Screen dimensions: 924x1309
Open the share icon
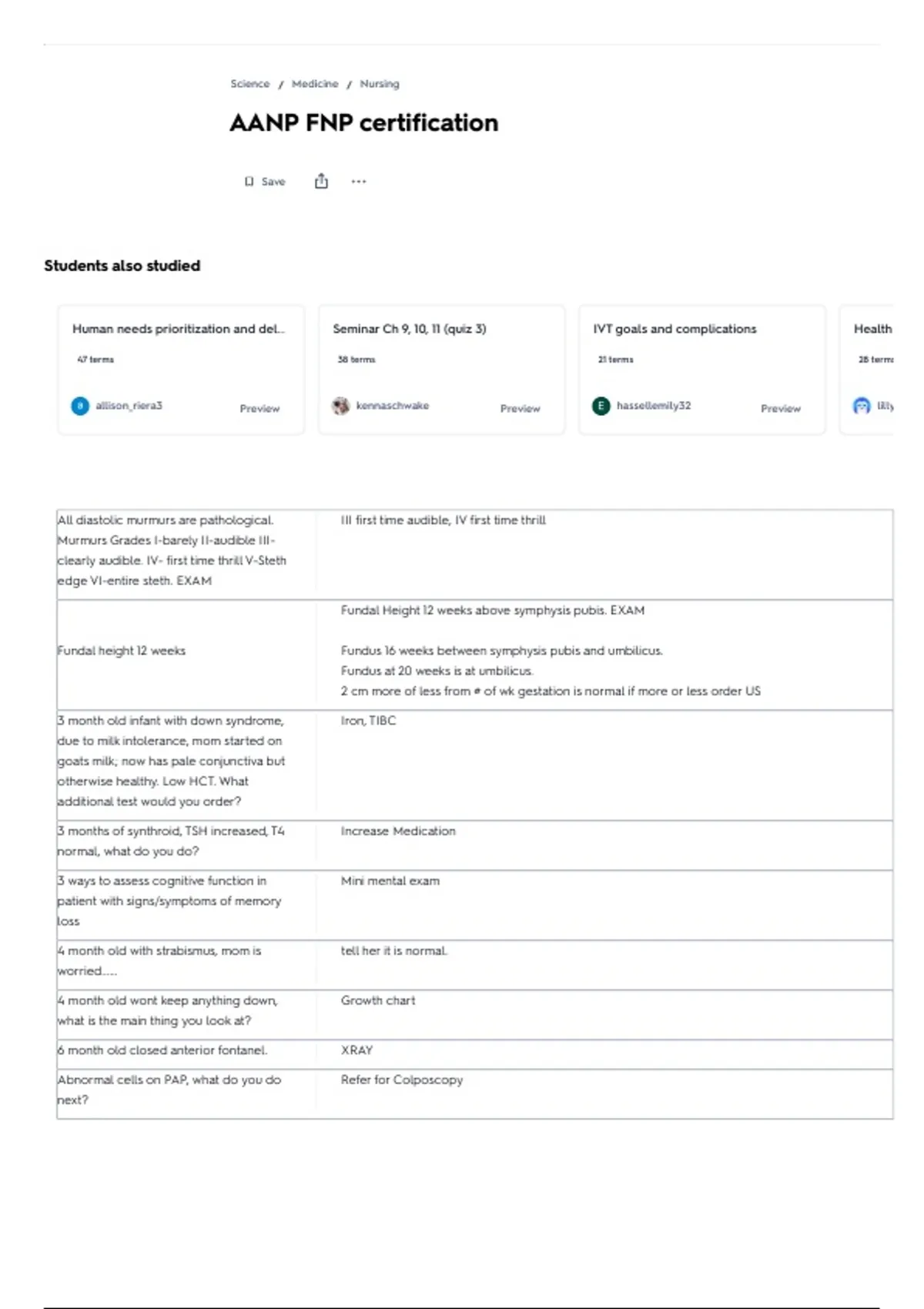(321, 181)
